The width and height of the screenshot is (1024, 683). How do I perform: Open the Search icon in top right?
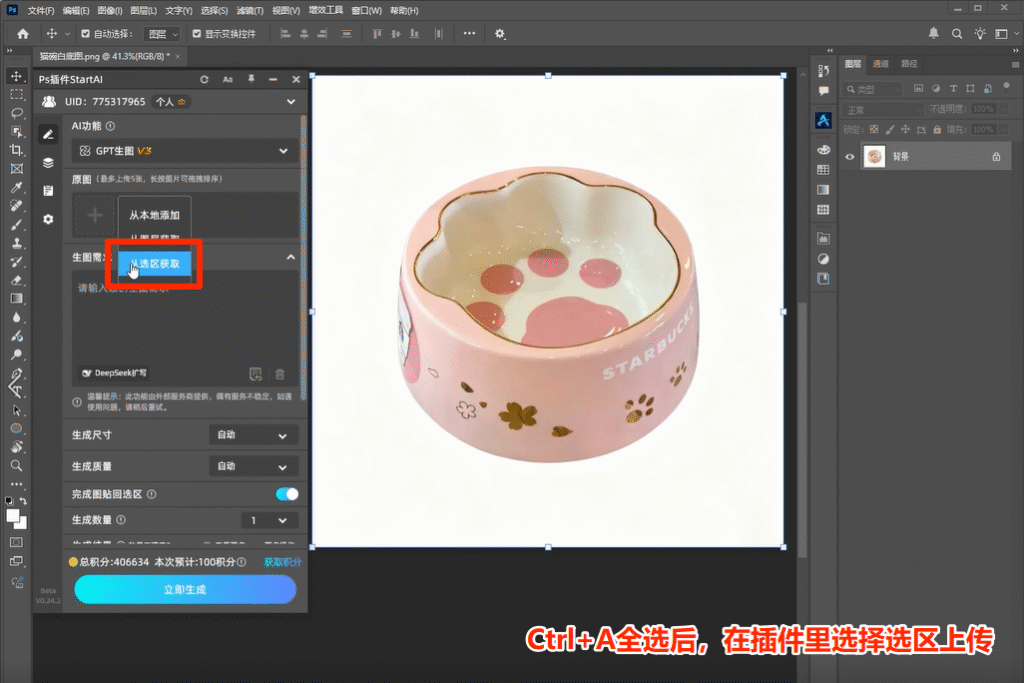[957, 33]
